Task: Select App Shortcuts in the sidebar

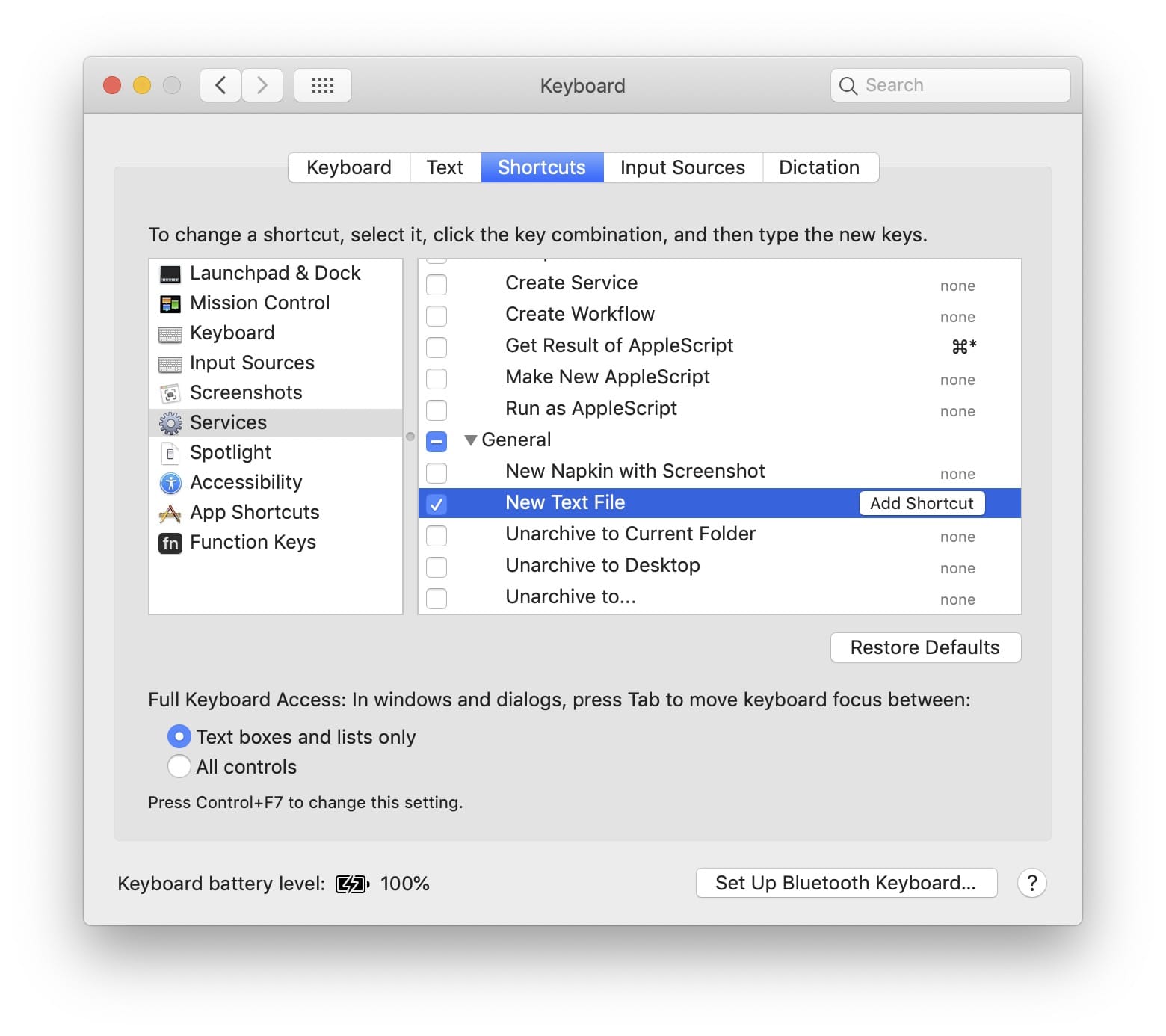Action: pos(254,512)
